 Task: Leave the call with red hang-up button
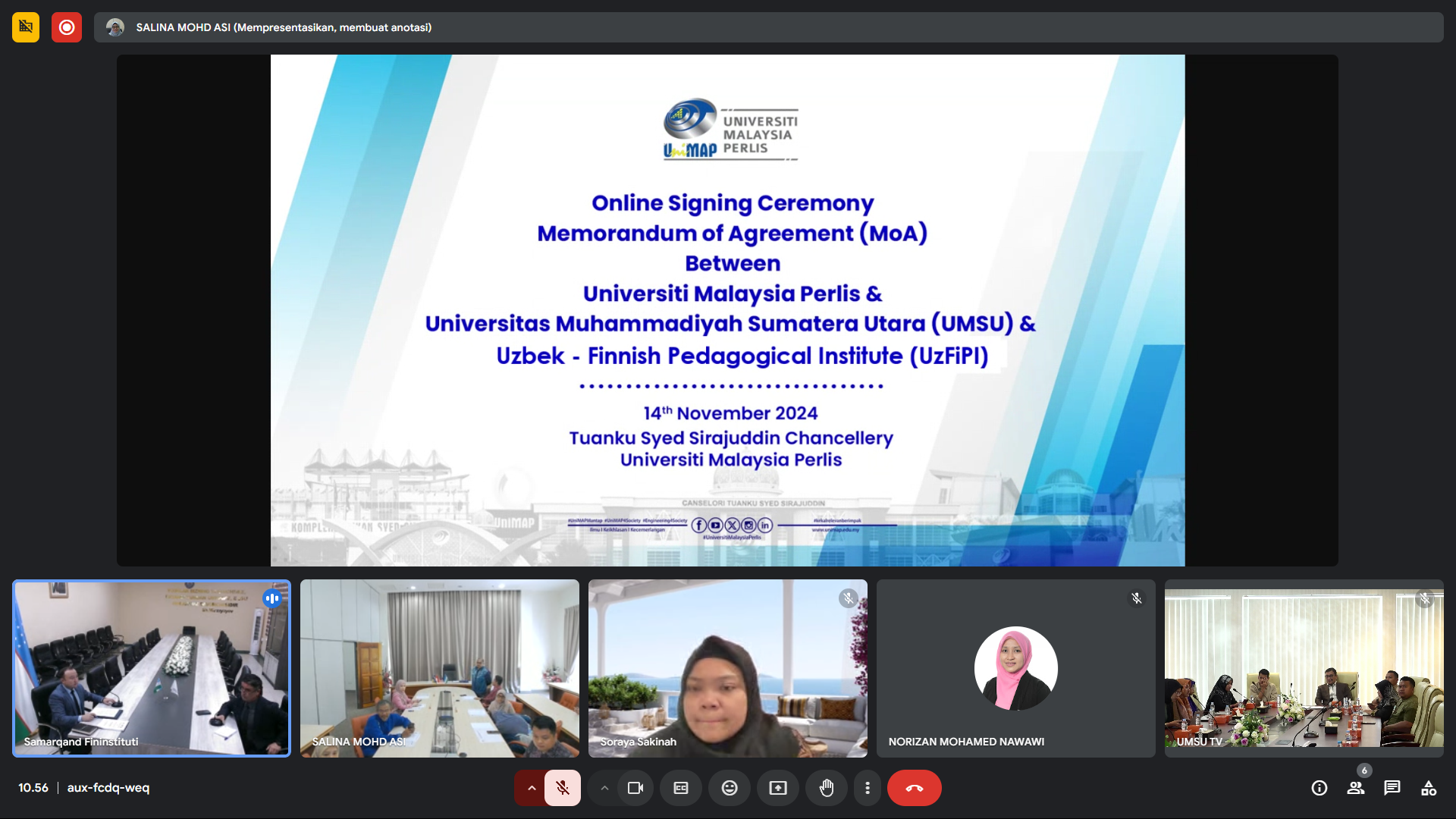(x=915, y=788)
